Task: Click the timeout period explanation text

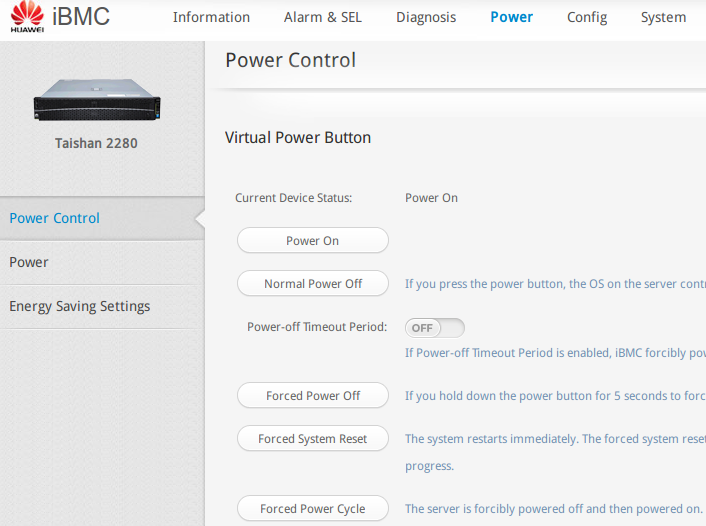Action: coord(555,353)
